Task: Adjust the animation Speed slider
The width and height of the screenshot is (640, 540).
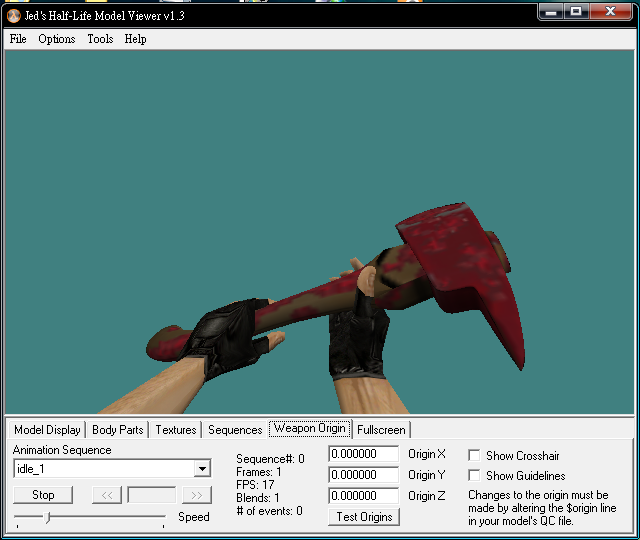Action: (x=48, y=518)
